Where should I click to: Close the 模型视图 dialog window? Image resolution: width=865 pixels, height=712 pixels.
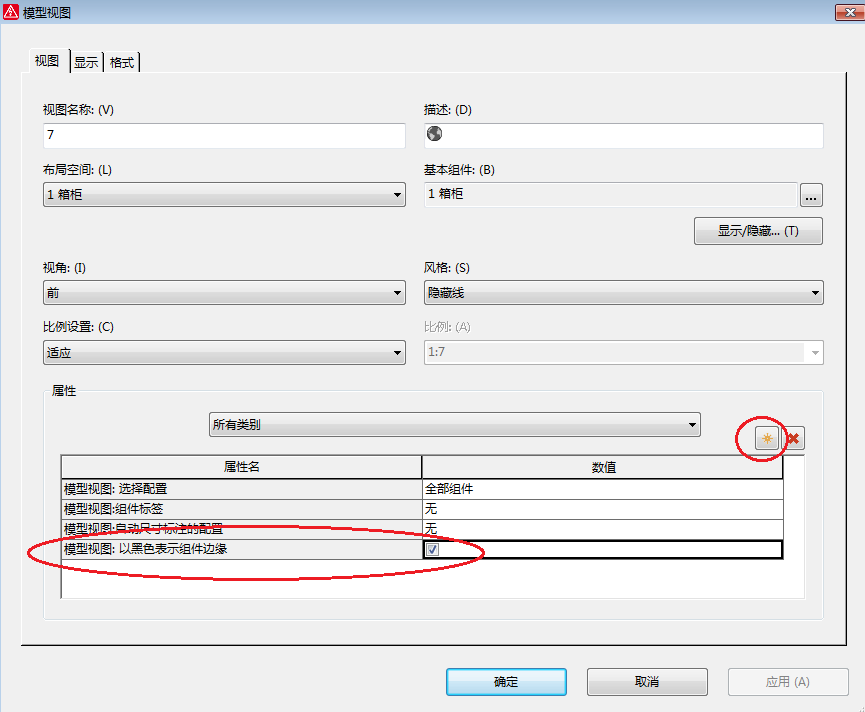coord(845,12)
